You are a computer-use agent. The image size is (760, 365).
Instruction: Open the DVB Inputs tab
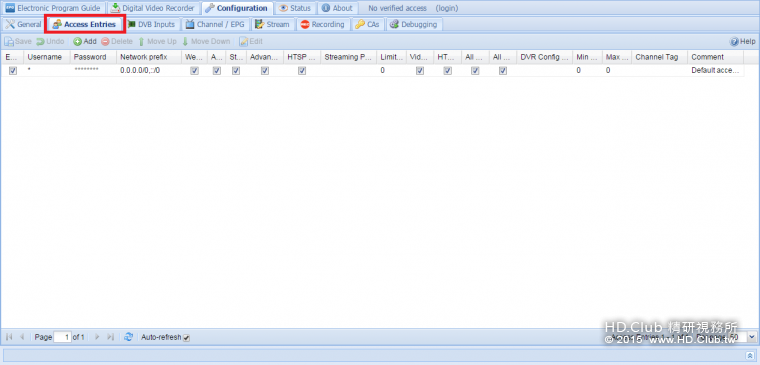point(151,24)
